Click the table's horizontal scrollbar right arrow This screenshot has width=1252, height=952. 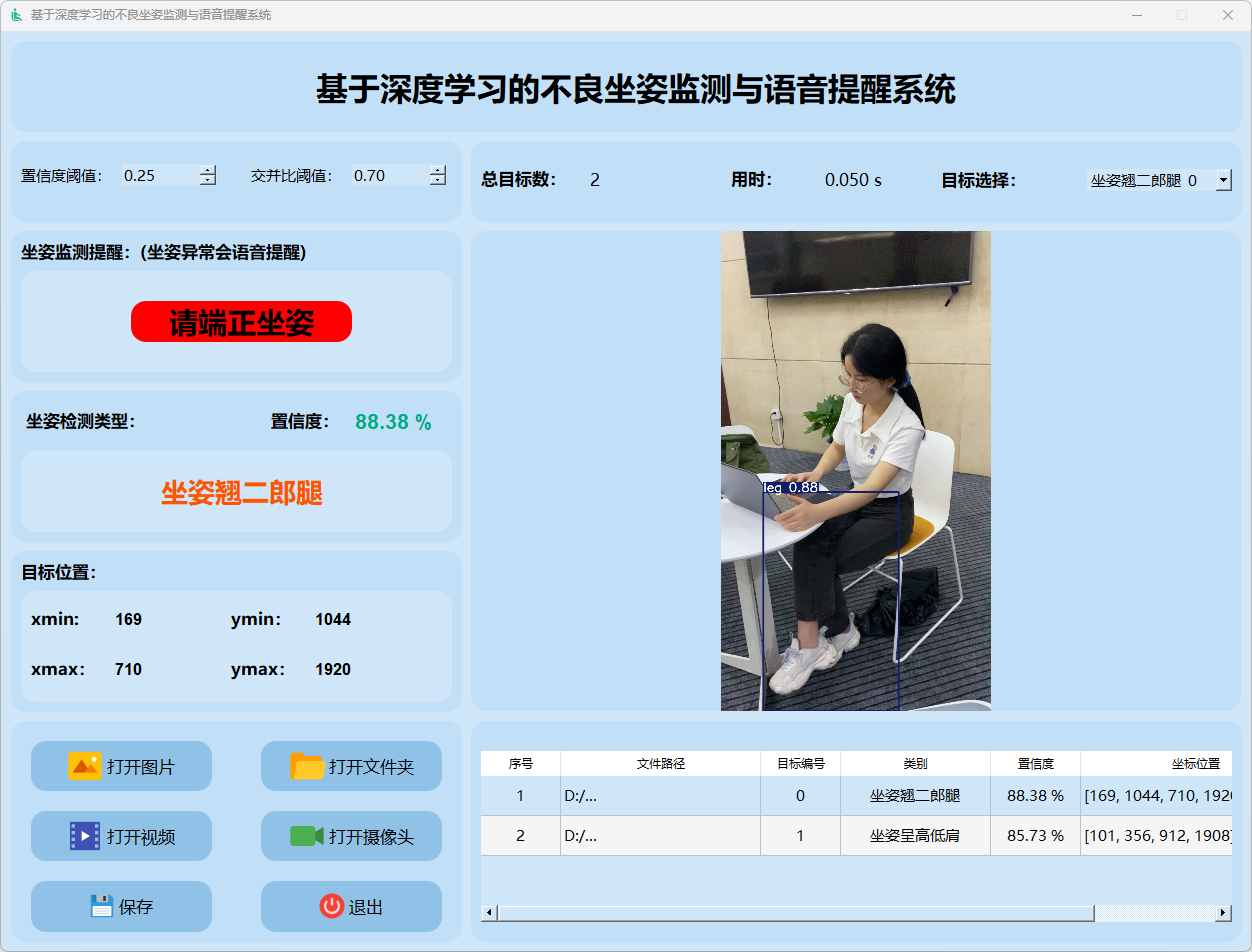pyautogui.click(x=1223, y=913)
